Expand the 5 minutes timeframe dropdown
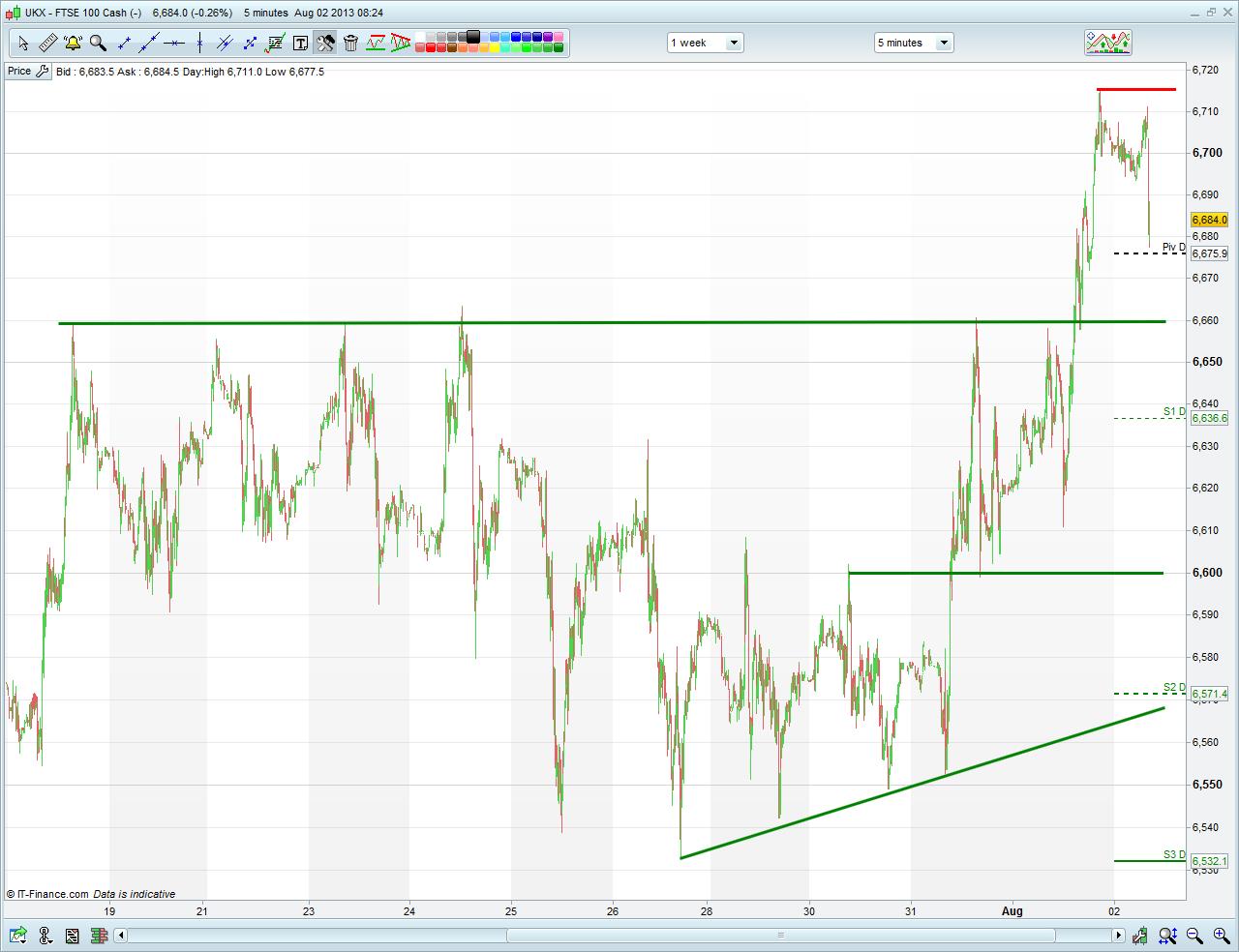This screenshot has width=1239, height=952. tap(914, 43)
